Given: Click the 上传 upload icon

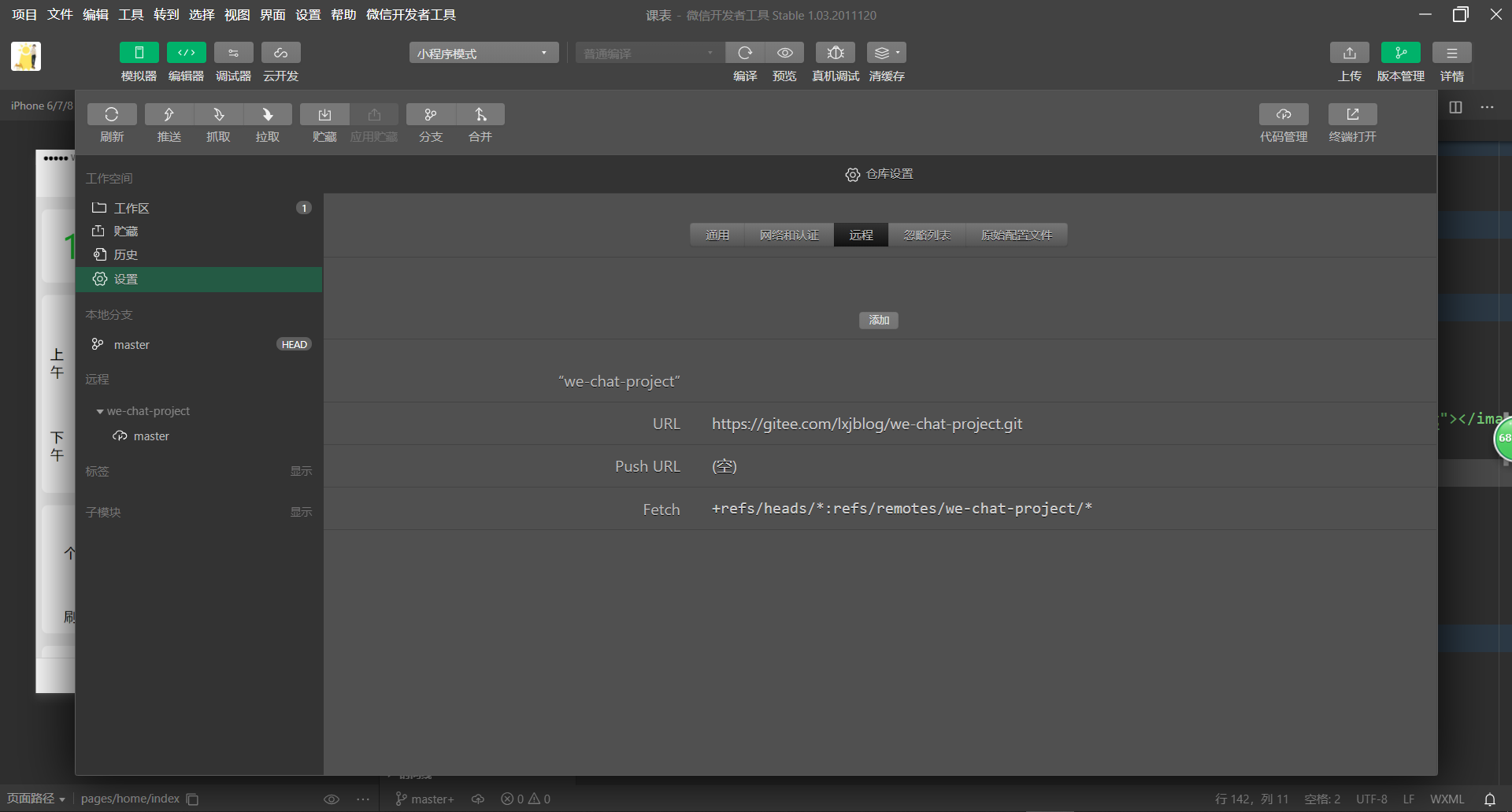Looking at the screenshot, I should pos(1350,53).
